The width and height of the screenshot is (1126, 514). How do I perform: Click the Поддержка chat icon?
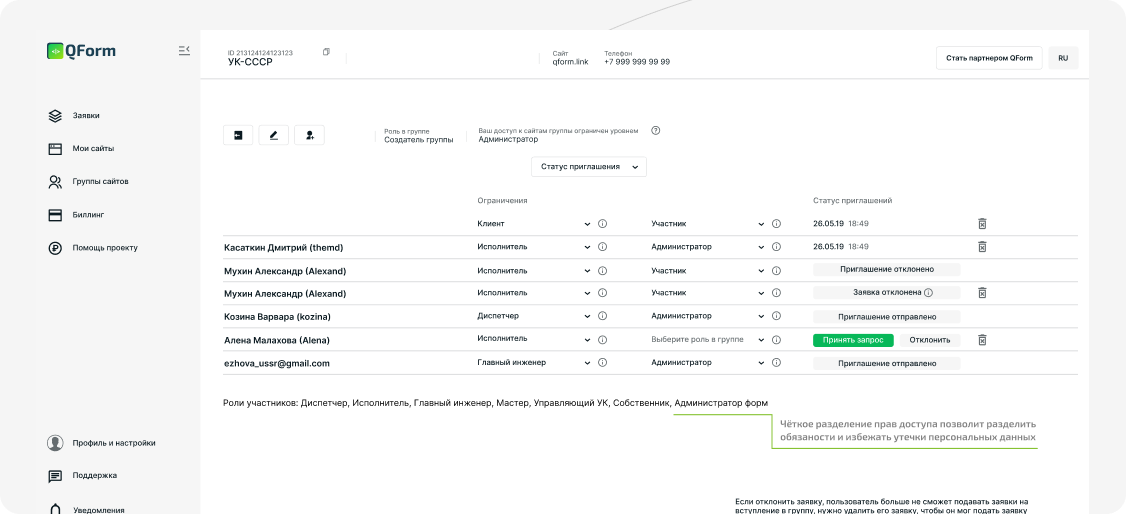55,476
